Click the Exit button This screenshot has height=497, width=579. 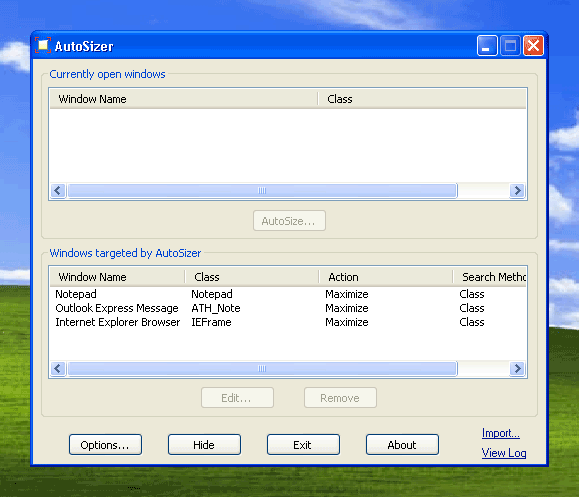pos(303,445)
